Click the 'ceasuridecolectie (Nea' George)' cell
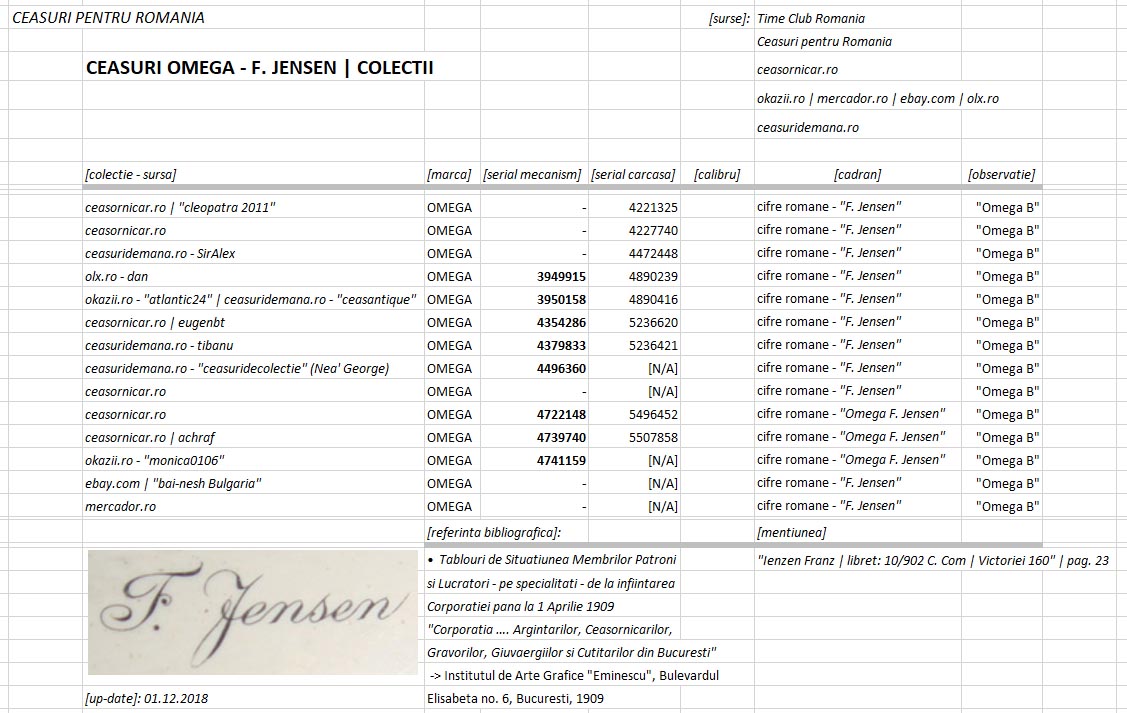Image resolution: width=1127 pixels, height=713 pixels. coord(237,369)
